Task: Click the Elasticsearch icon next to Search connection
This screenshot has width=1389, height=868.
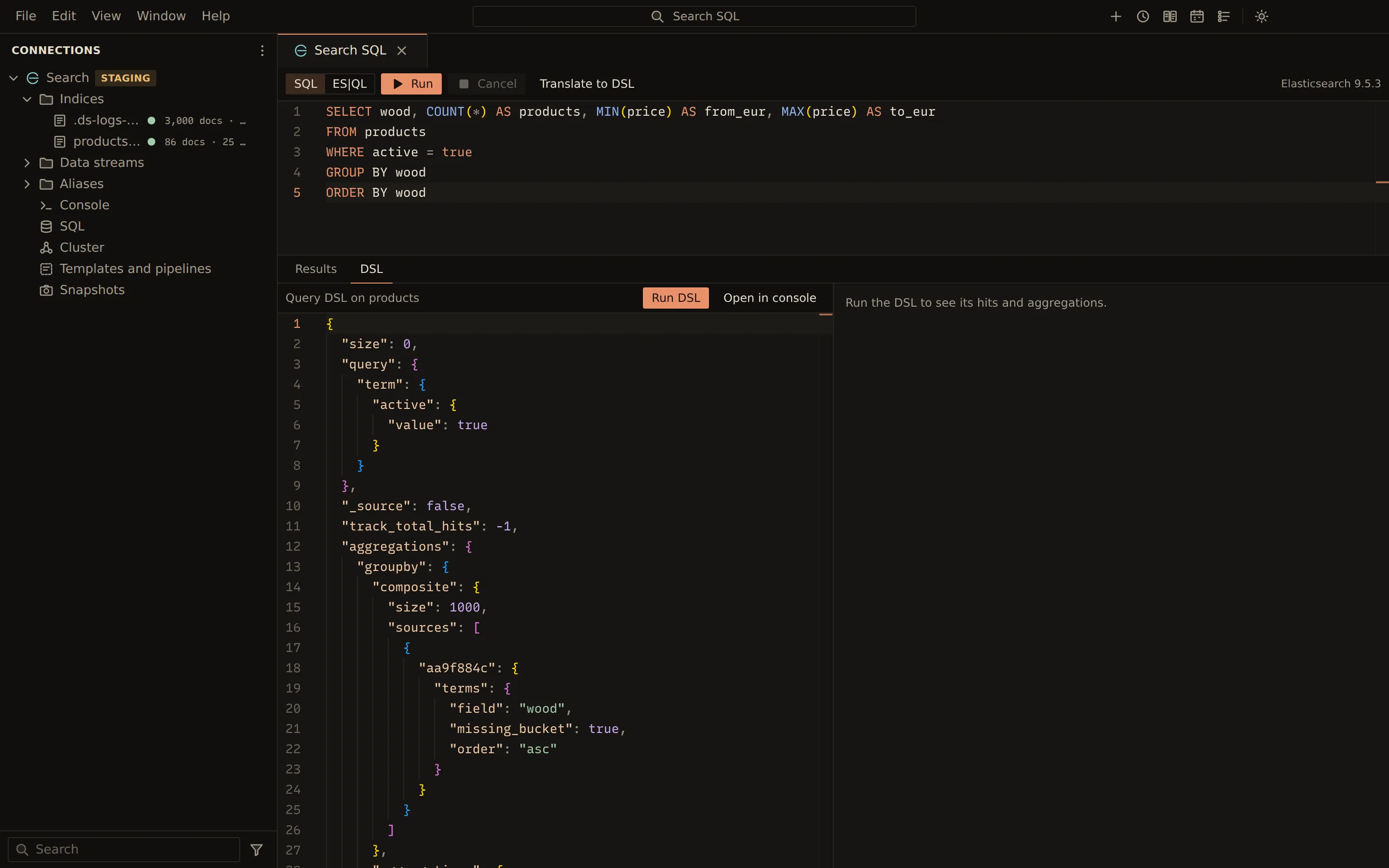Action: [x=33, y=78]
